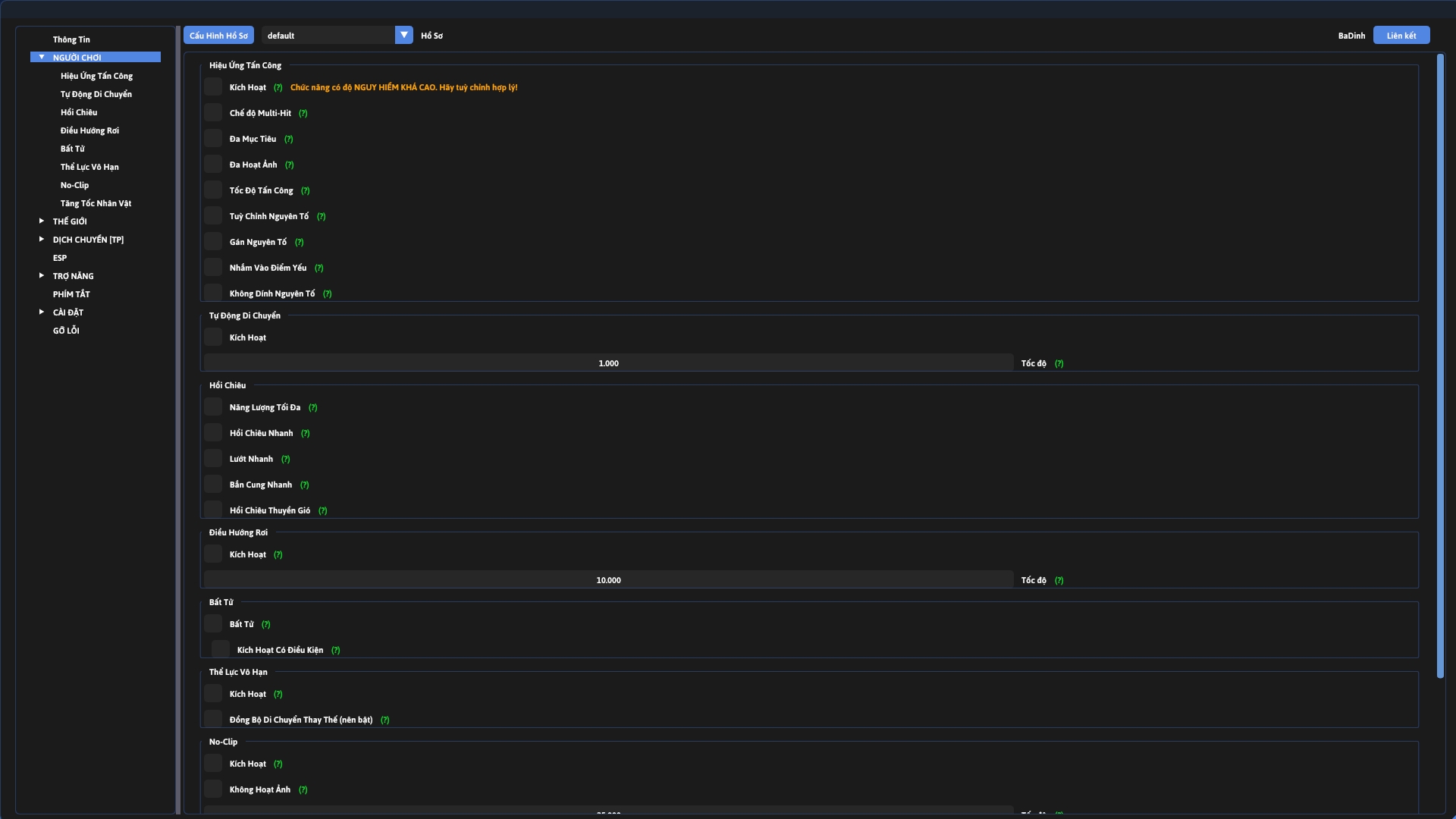Image resolution: width=1456 pixels, height=819 pixels.
Task: Click the Điều Hướng Rơi speed slider
Action: [608, 580]
